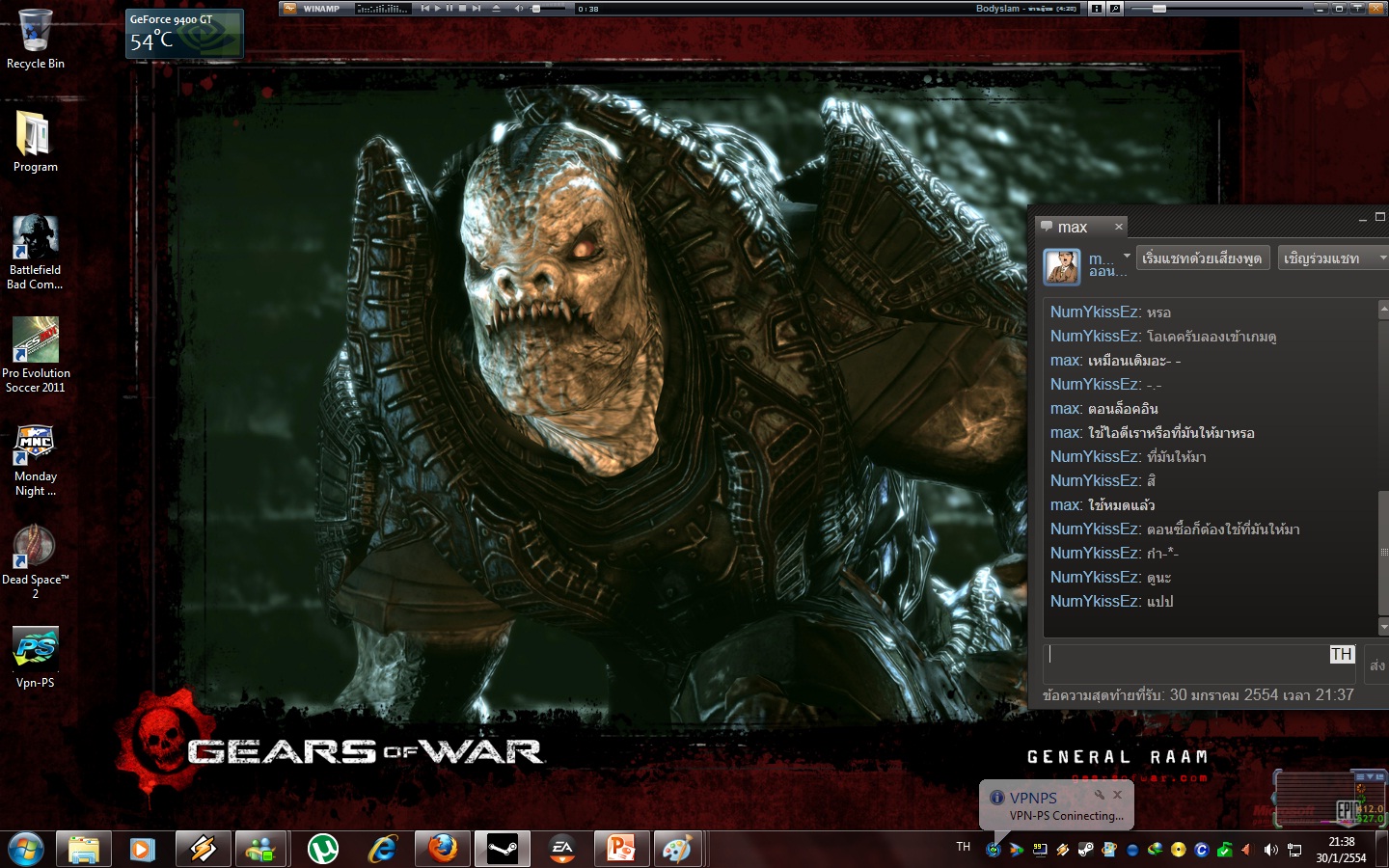Click the VPN-PS tray icon under the balloon
The image size is (1389, 868).
[x=994, y=850]
